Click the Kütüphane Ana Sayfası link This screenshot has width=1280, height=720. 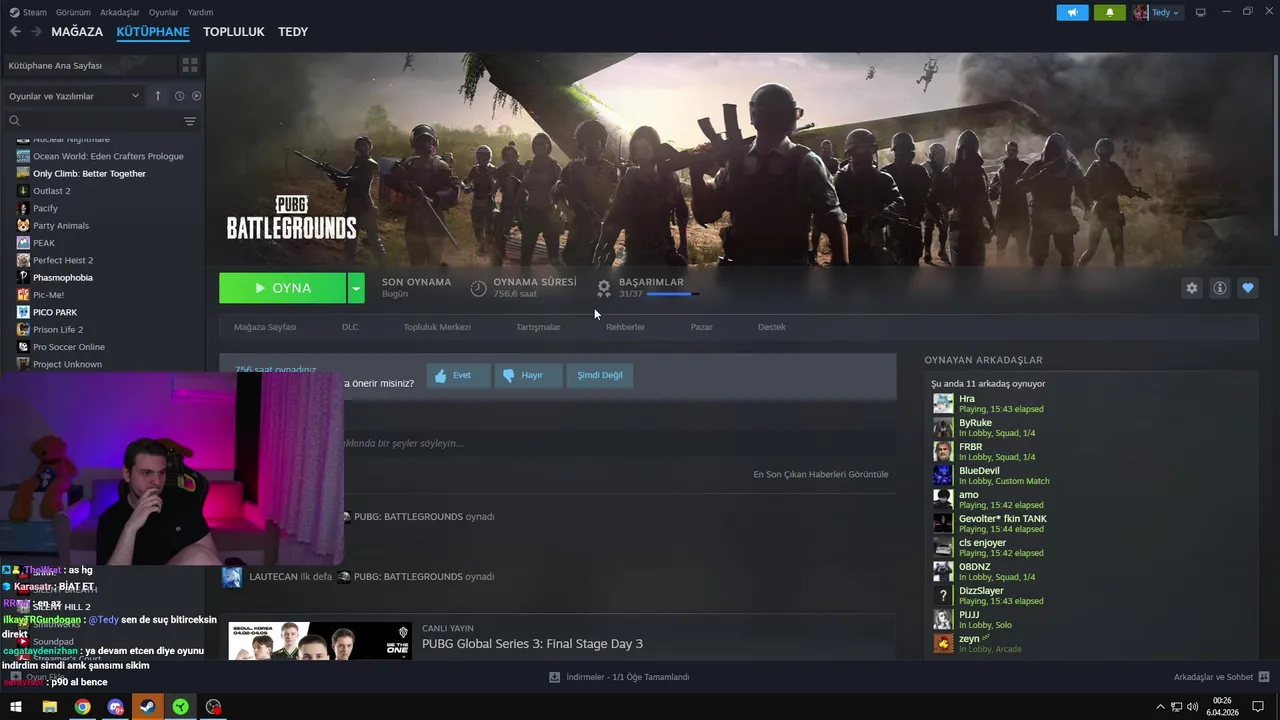click(x=55, y=65)
